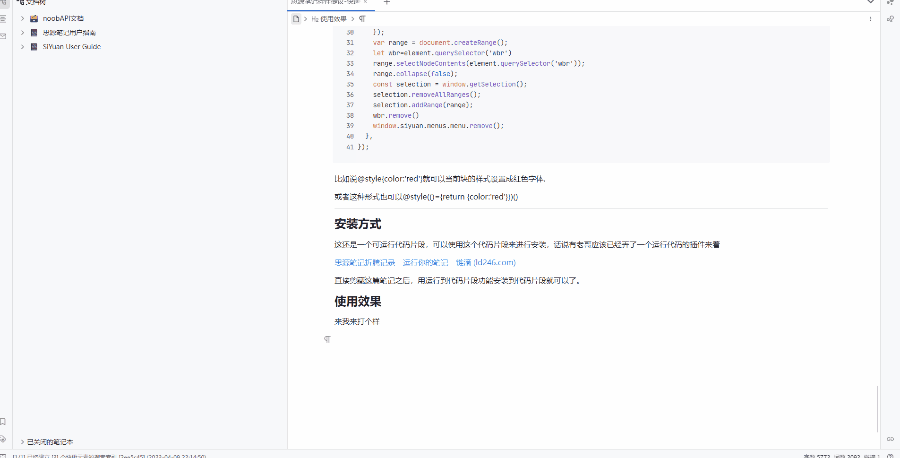Click the SiYuan User Guide book icon

34,46
